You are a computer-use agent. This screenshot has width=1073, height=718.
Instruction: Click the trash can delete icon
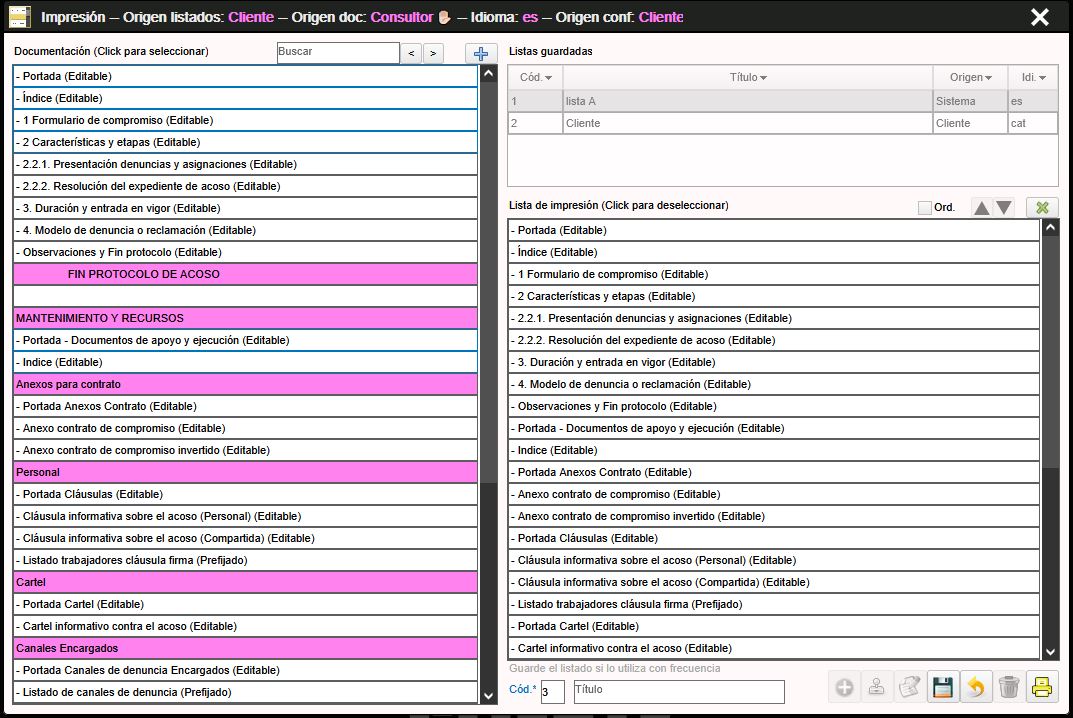(x=1009, y=687)
